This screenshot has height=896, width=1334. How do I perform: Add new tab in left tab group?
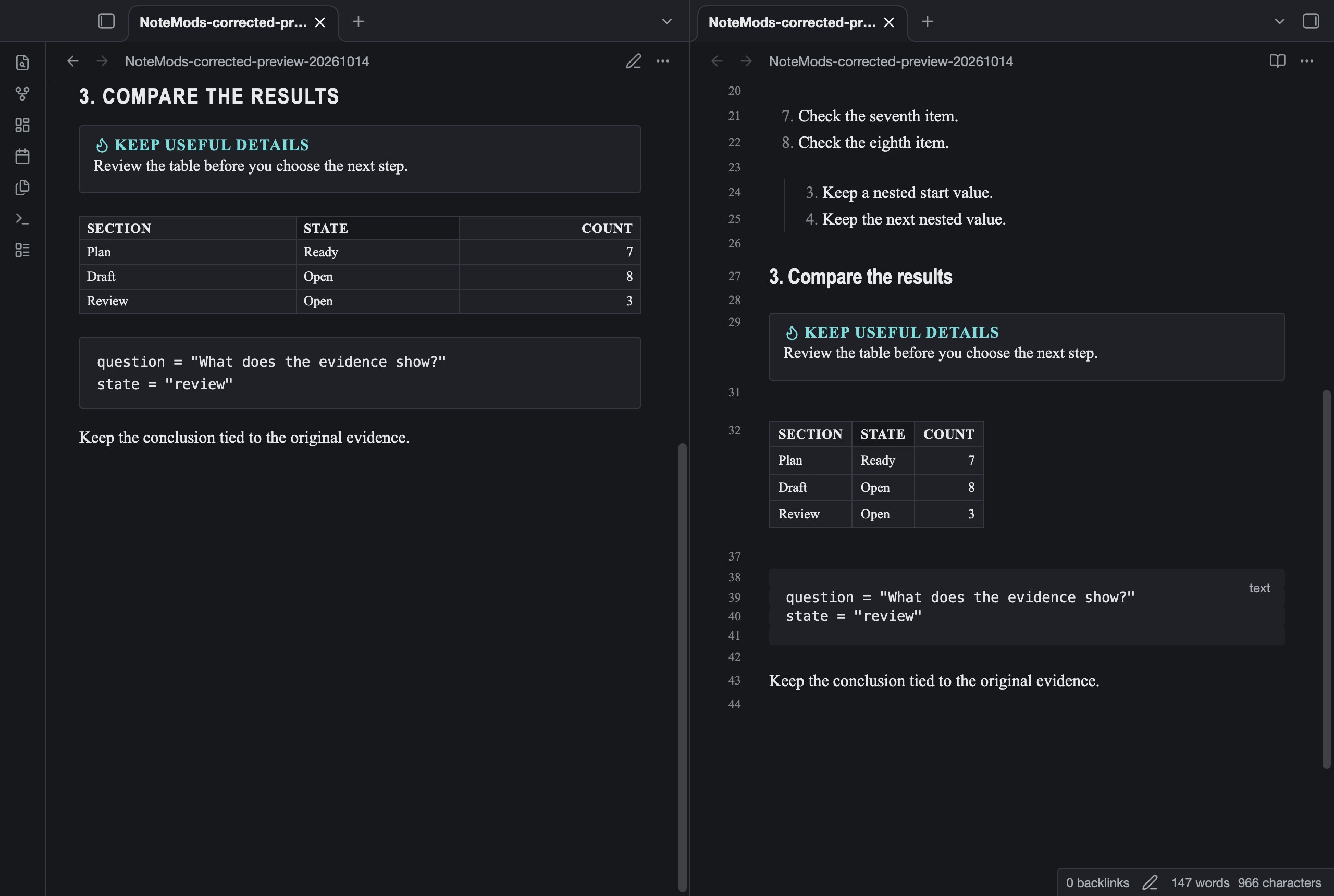tap(359, 22)
